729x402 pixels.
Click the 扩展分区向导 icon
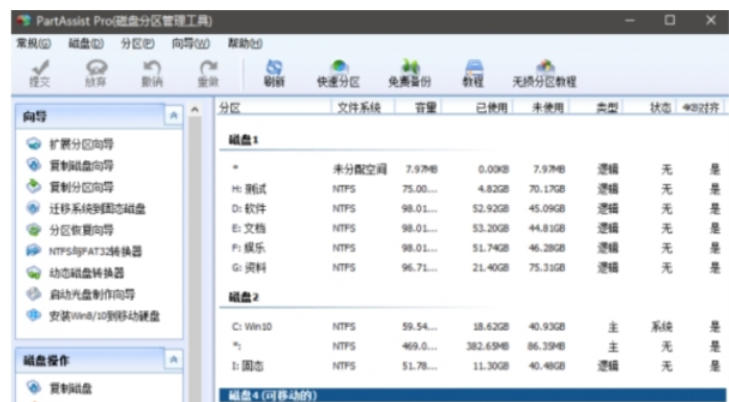pos(33,144)
